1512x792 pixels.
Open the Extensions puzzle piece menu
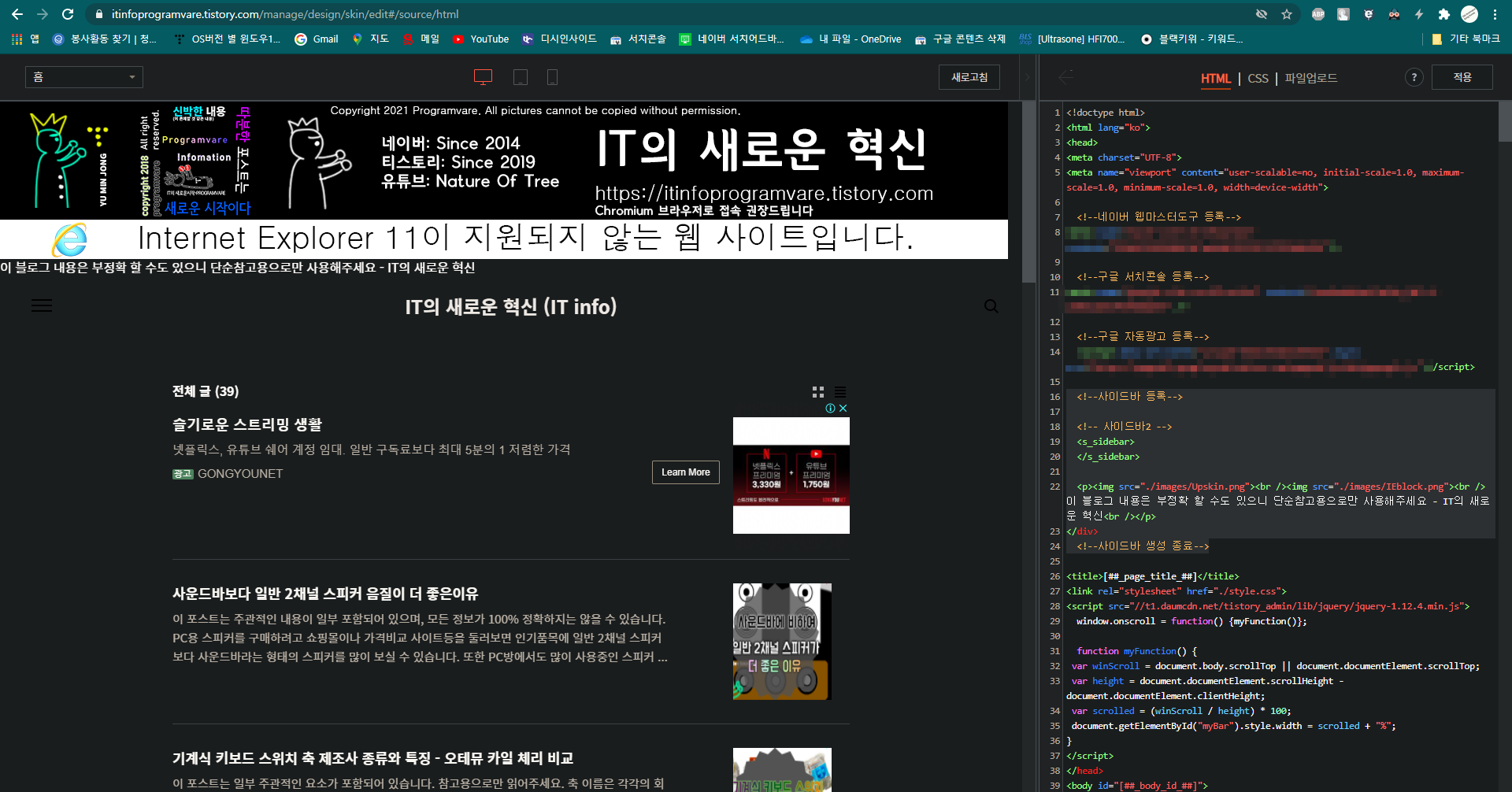click(1444, 14)
